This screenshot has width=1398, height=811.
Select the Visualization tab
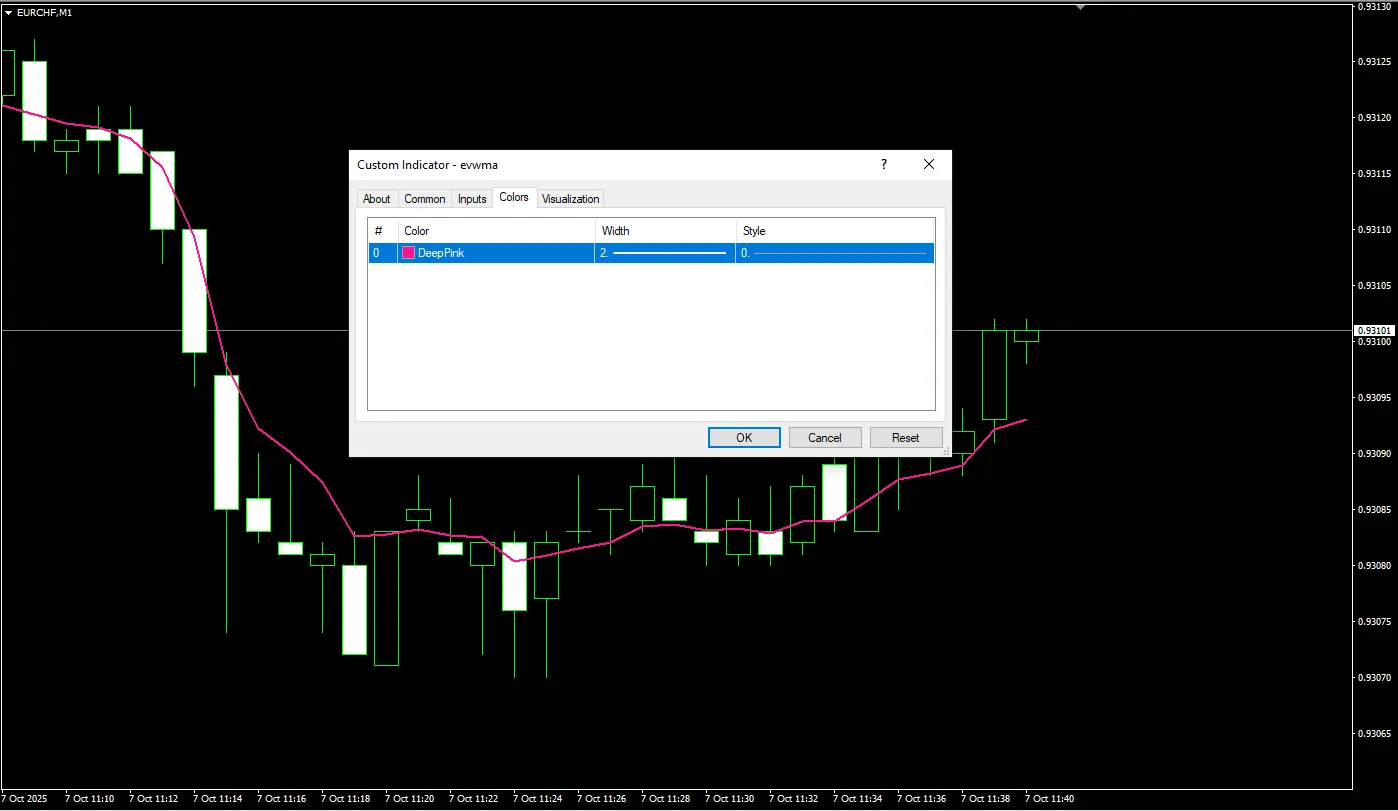coord(570,199)
